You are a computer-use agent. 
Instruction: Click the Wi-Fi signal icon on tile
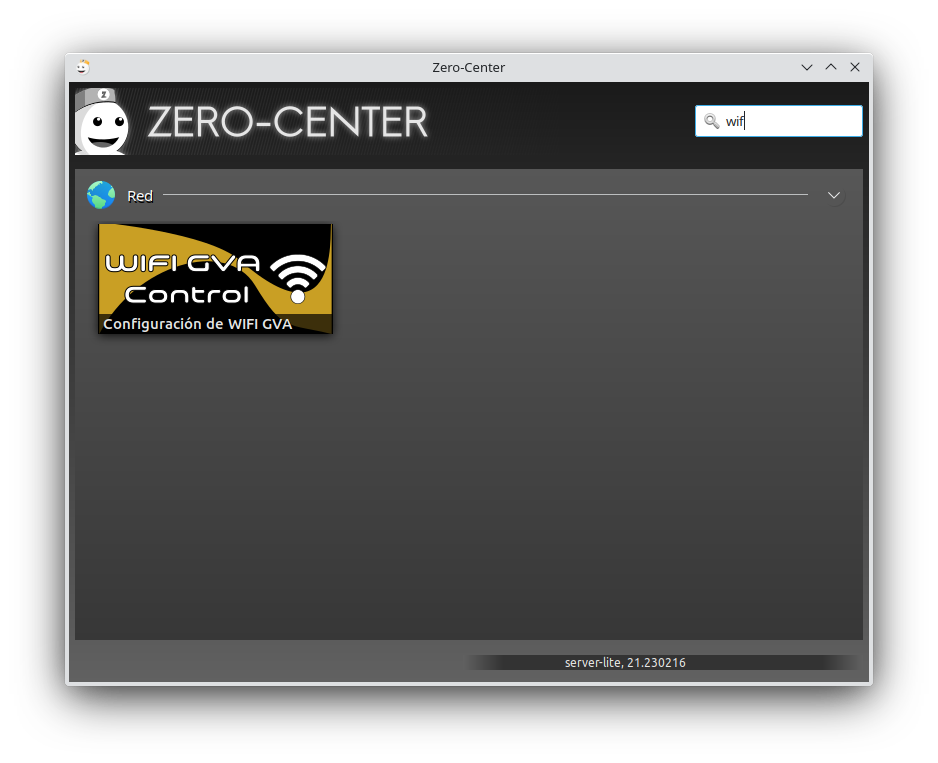point(298,277)
